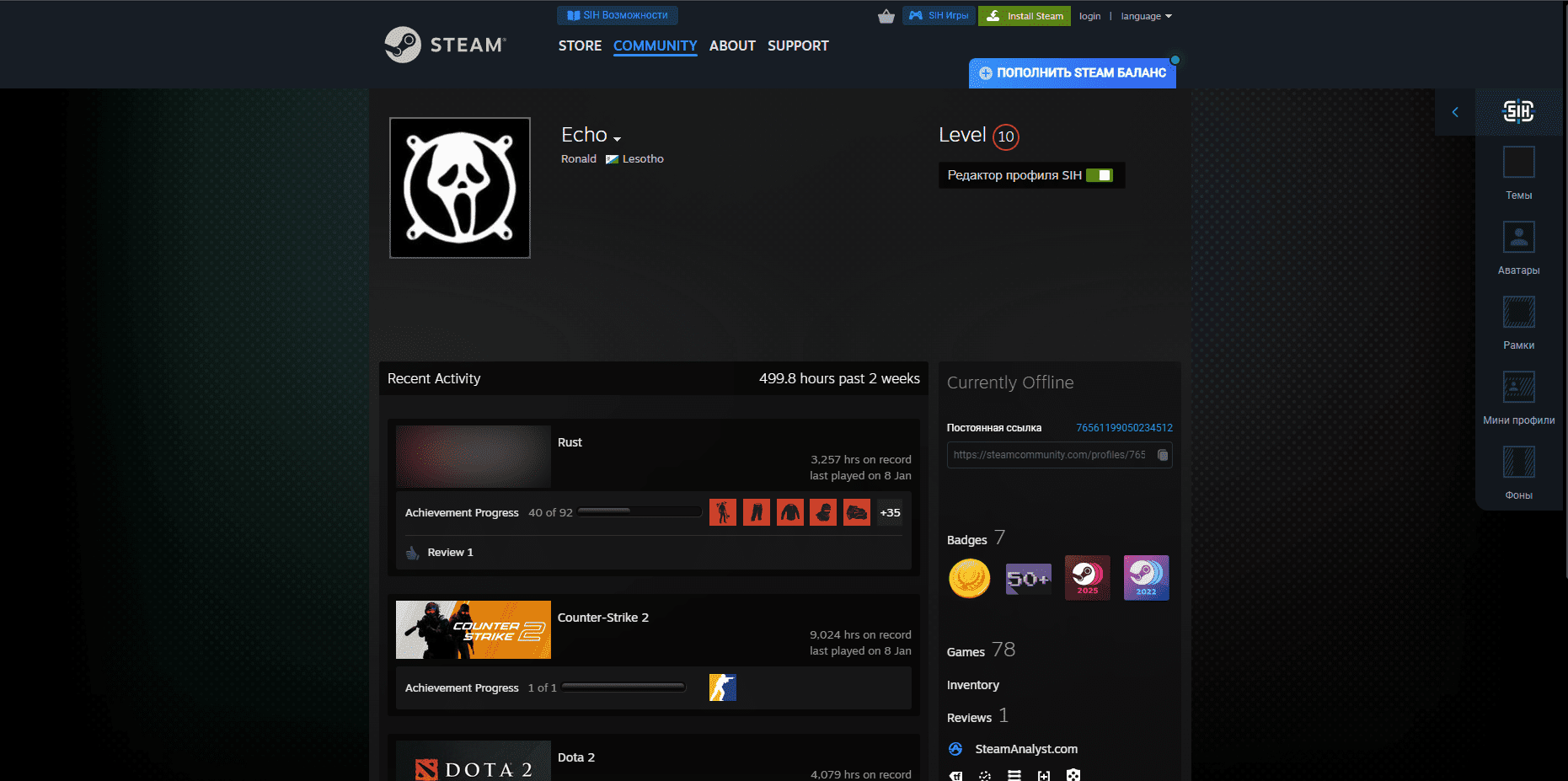Open the profile name dropdown next to Echo
The width and height of the screenshot is (1568, 781).
click(618, 137)
